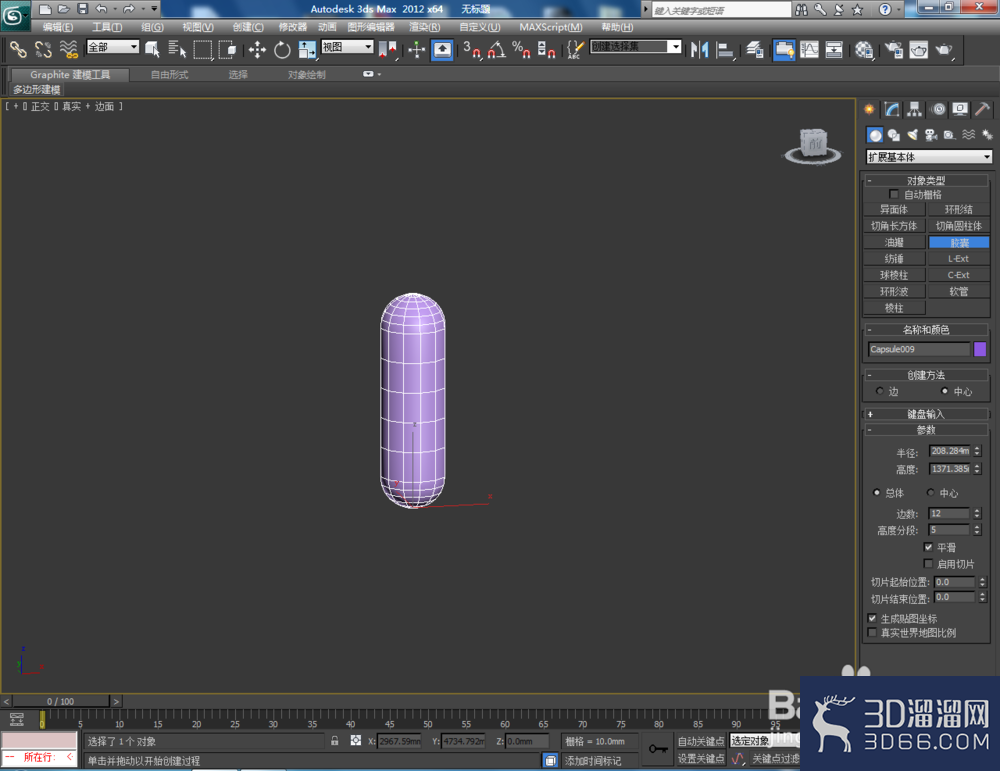Click the 自动关键点 button
Screen dimensions: 1000x771
700,741
